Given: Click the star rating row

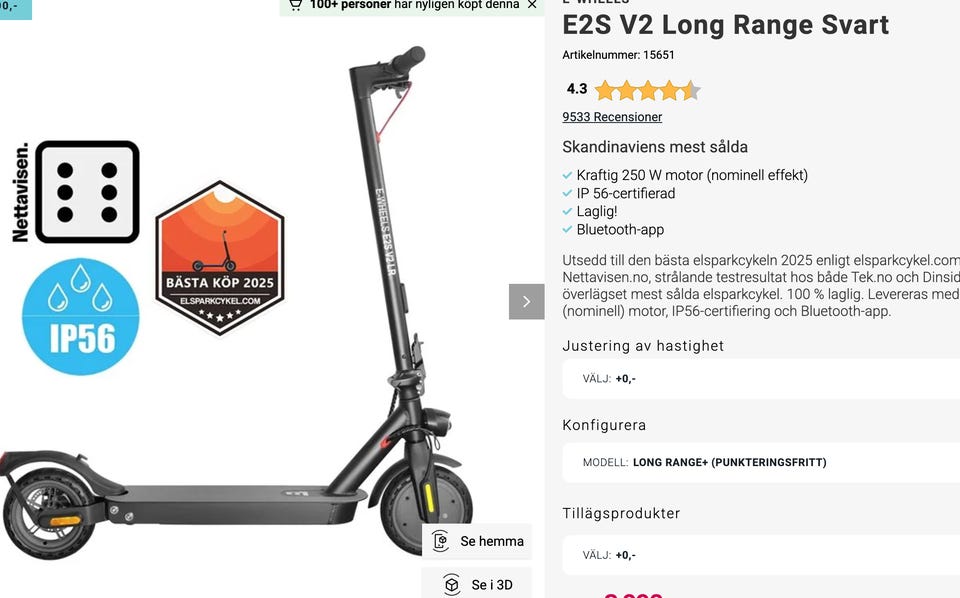Looking at the screenshot, I should tap(648, 90).
